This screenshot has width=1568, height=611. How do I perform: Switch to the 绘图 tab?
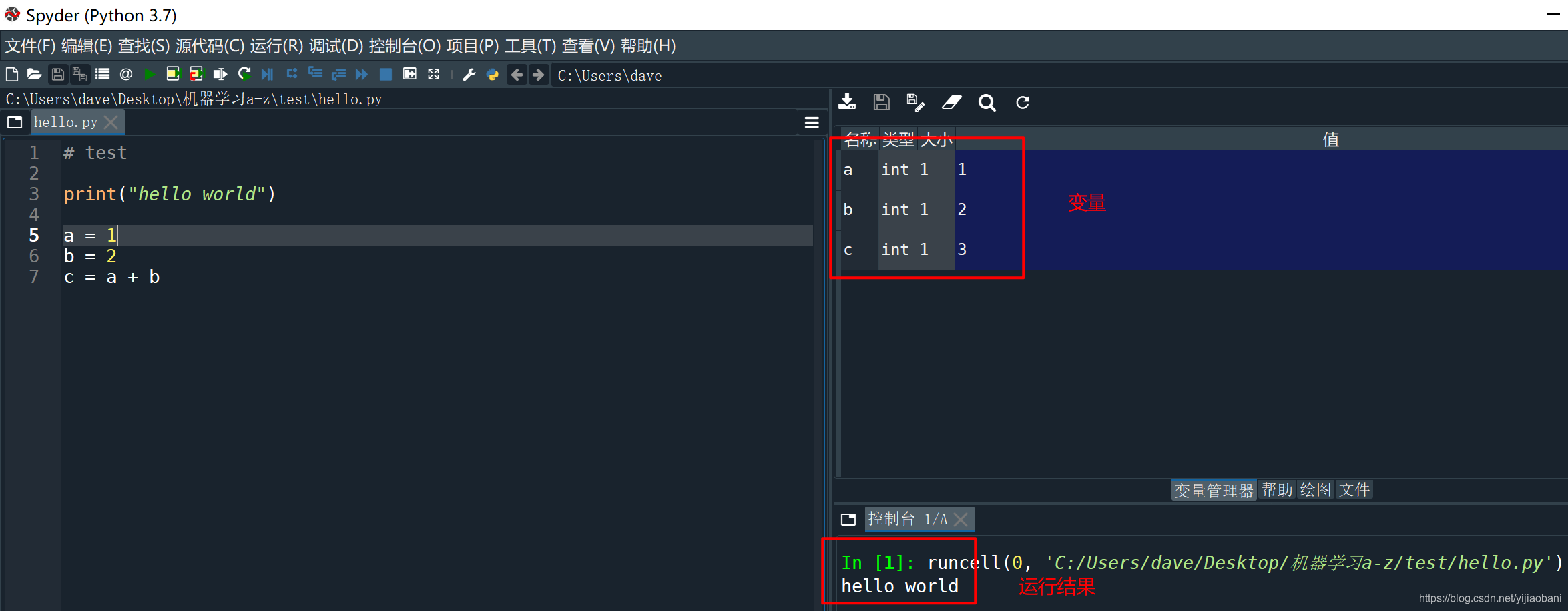point(1314,489)
